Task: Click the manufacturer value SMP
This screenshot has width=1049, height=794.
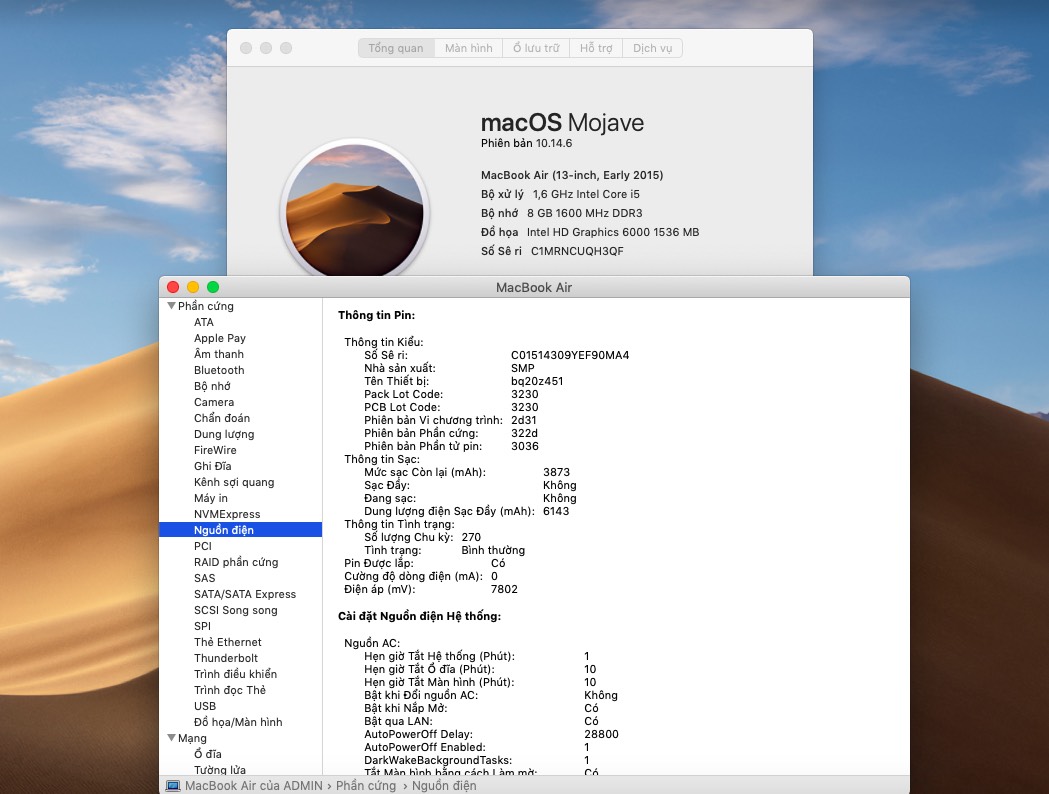Action: coord(522,369)
